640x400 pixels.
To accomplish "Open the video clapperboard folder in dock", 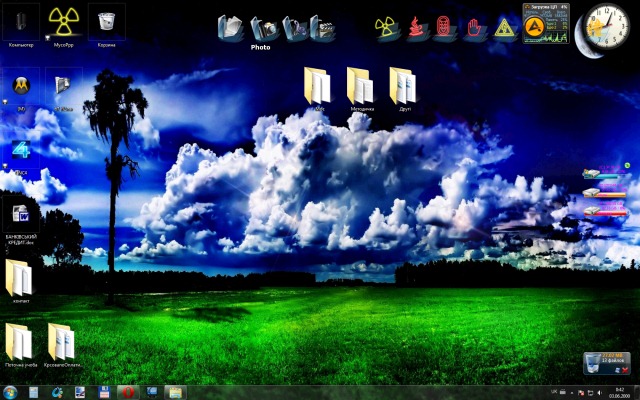I will (x=323, y=29).
